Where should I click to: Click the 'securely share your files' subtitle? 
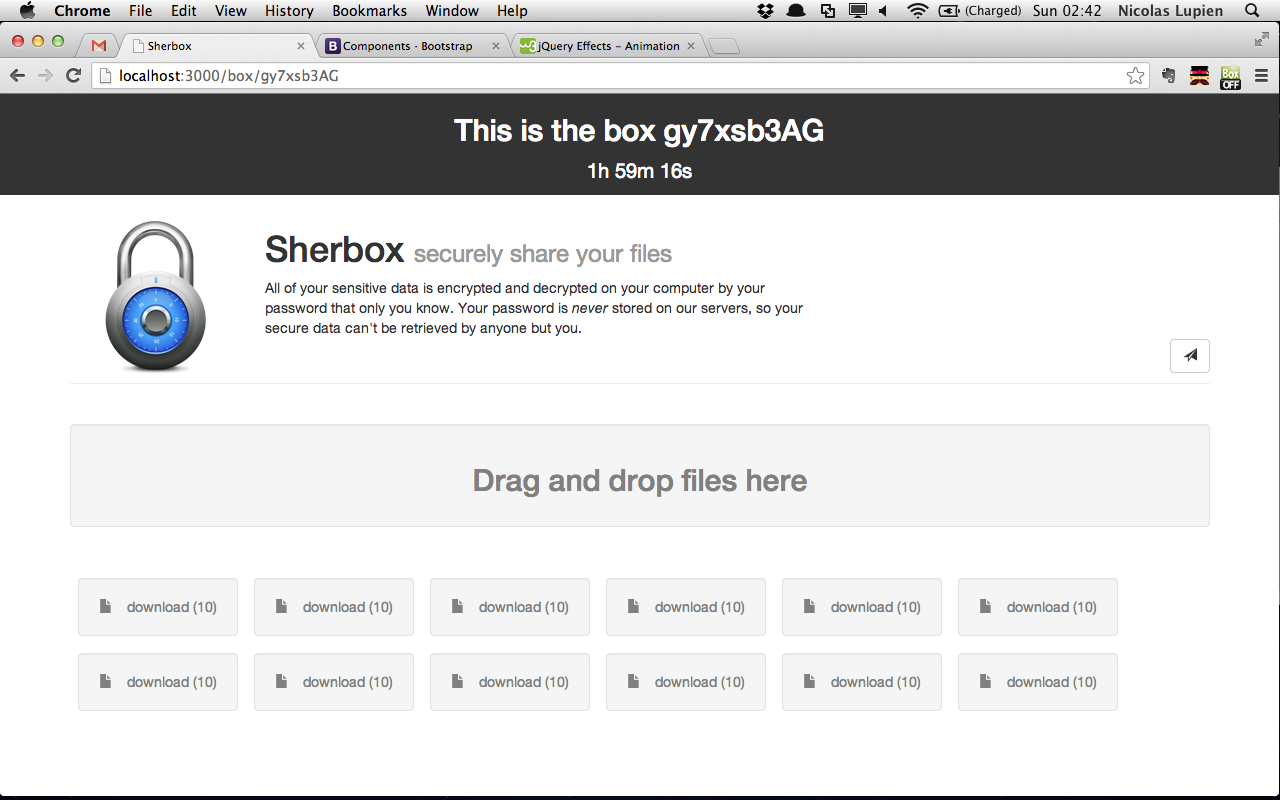pos(543,254)
